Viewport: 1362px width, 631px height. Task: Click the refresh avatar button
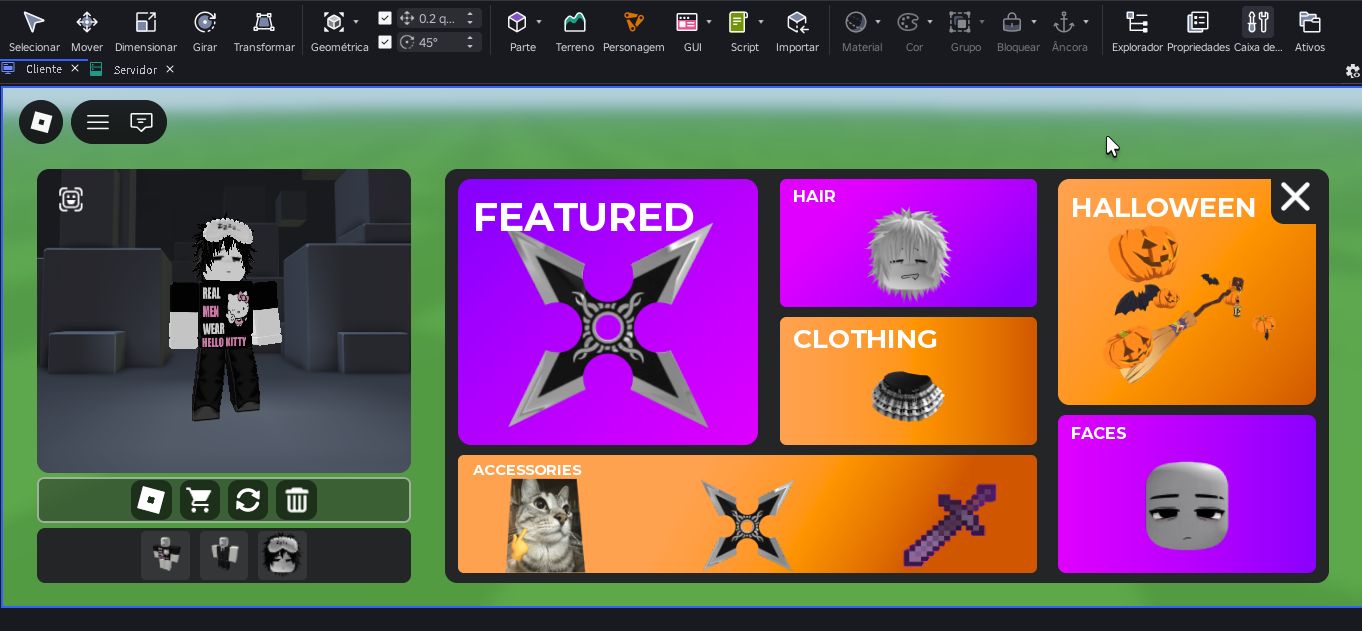(x=248, y=500)
